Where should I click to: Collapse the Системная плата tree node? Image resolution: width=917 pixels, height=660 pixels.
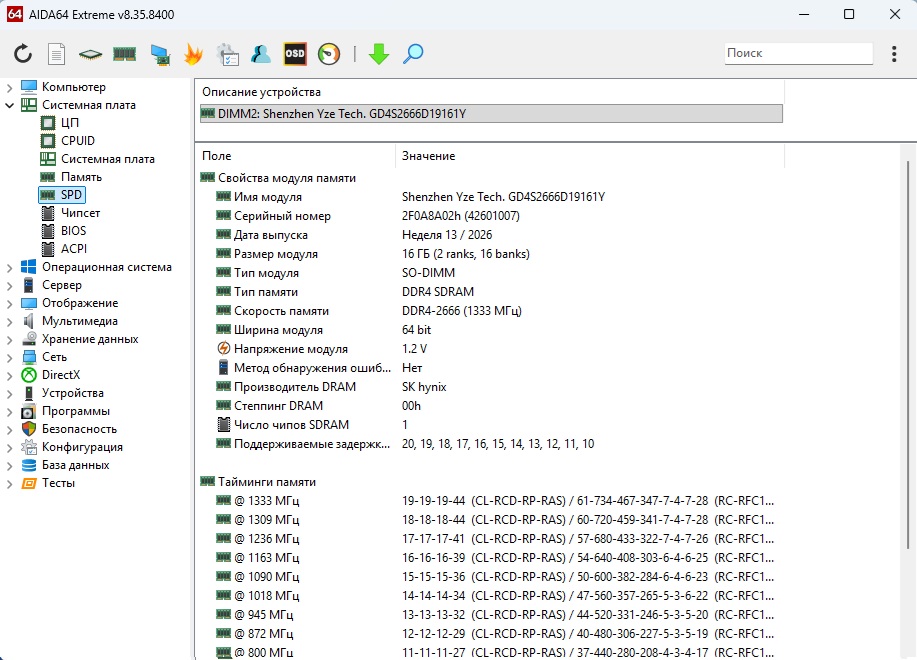point(9,105)
